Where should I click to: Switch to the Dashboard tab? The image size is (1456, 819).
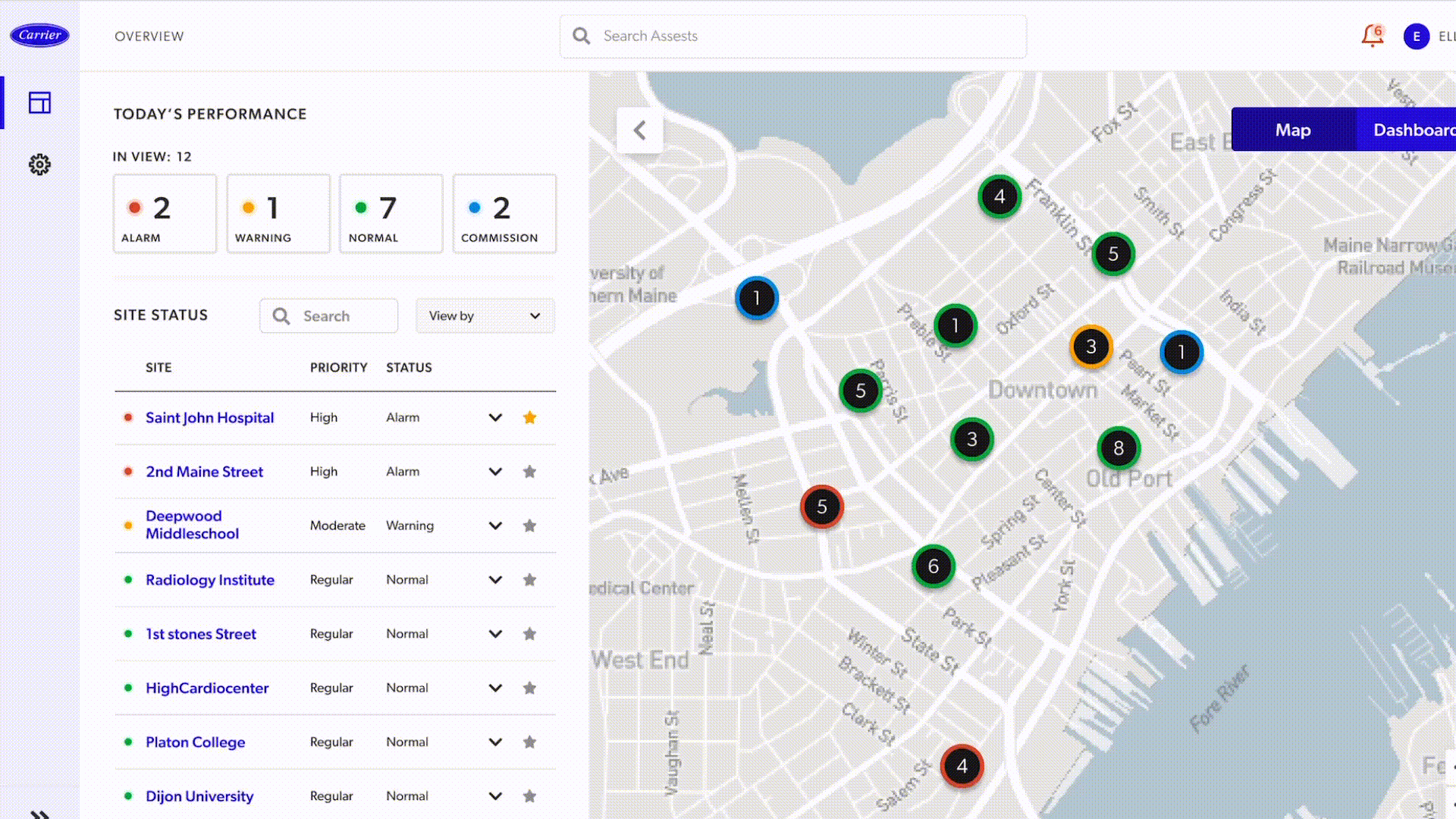[1410, 129]
